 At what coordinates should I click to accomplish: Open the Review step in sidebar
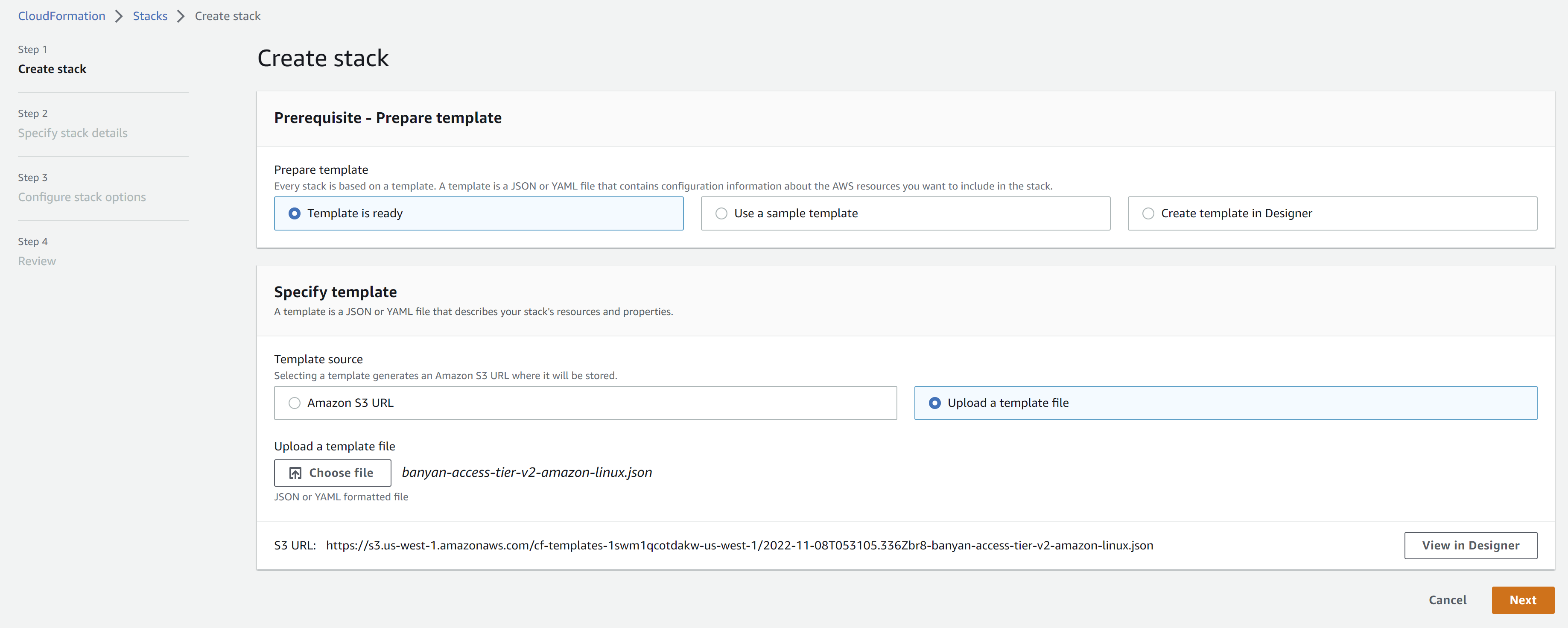point(37,261)
